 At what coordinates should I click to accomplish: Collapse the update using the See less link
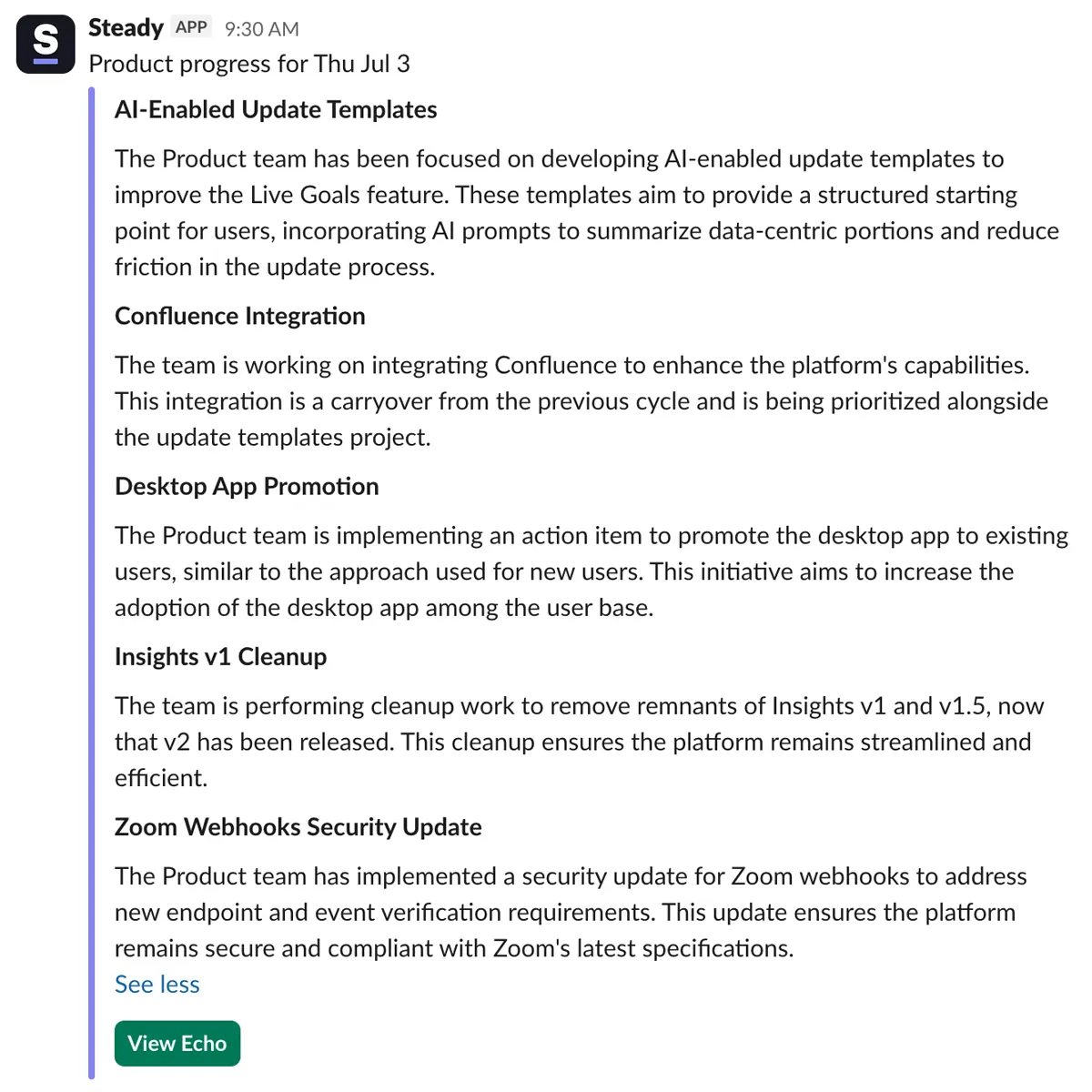click(157, 984)
